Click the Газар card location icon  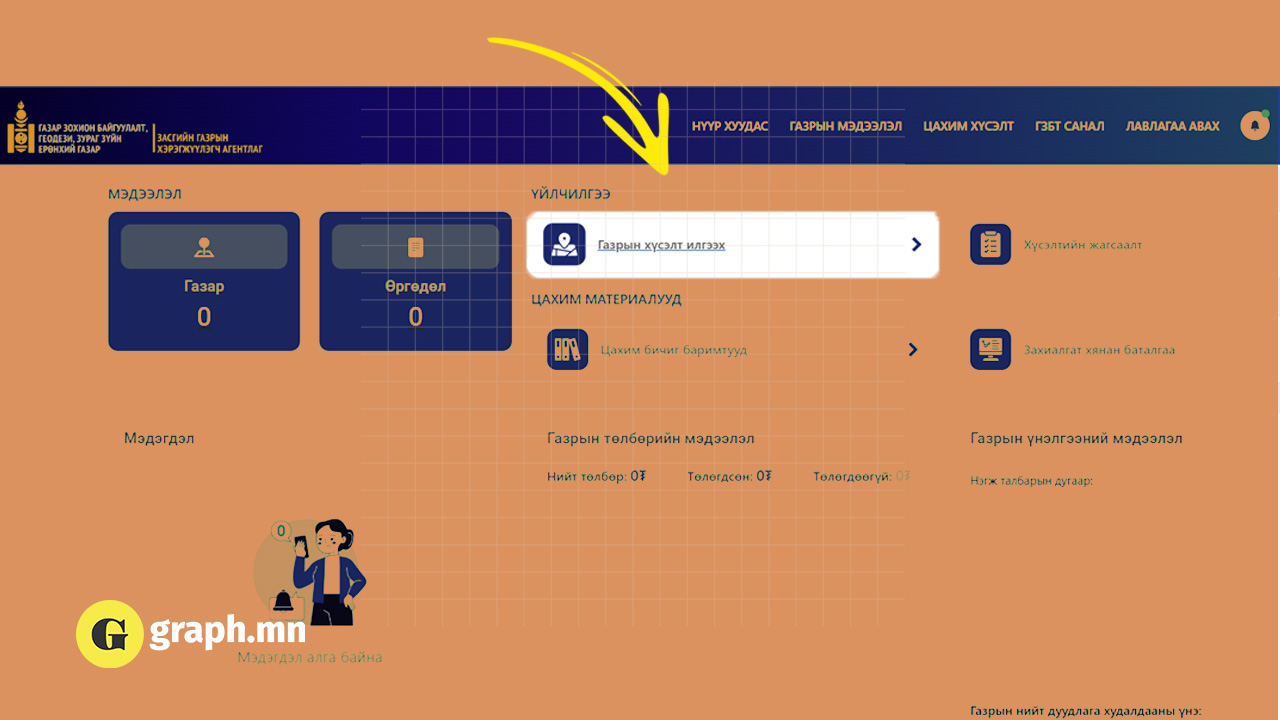pos(204,247)
